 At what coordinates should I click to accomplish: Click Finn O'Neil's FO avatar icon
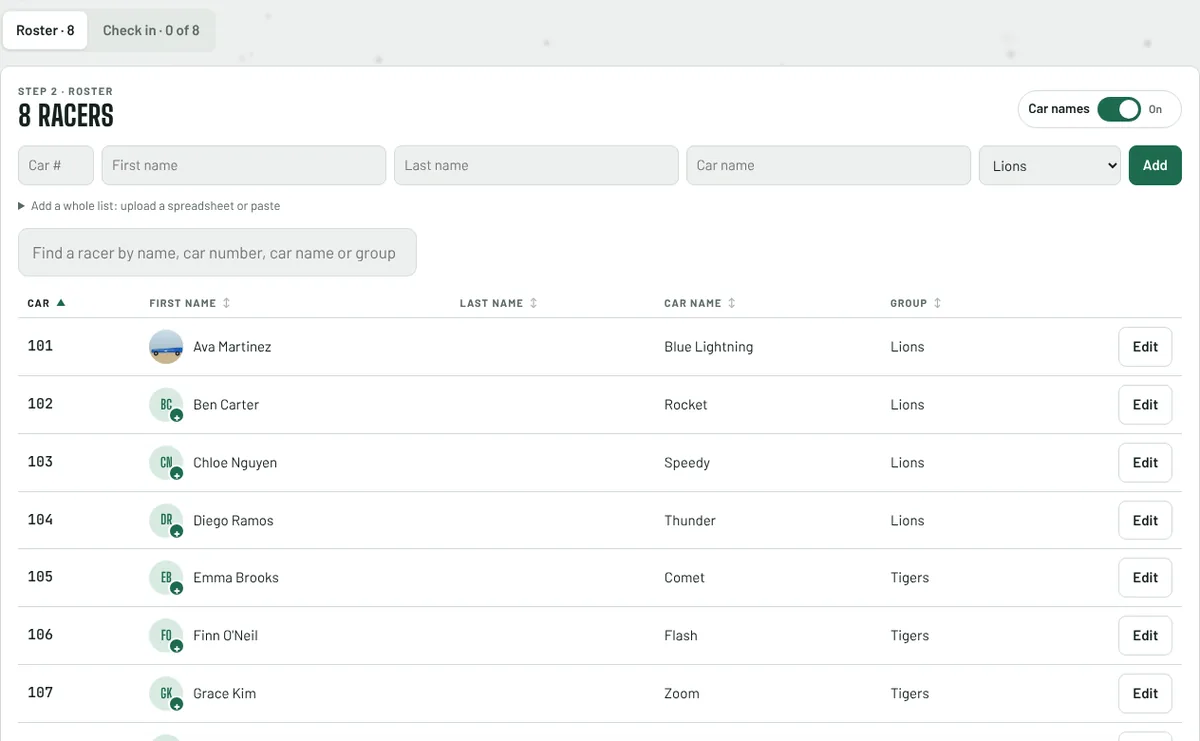coord(166,636)
